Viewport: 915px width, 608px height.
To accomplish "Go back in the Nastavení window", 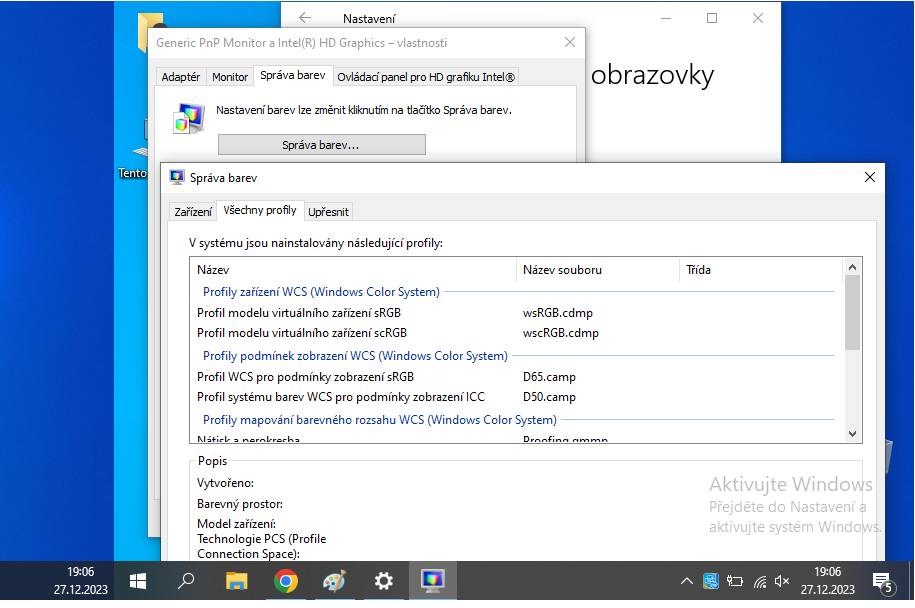I will pyautogui.click(x=305, y=18).
